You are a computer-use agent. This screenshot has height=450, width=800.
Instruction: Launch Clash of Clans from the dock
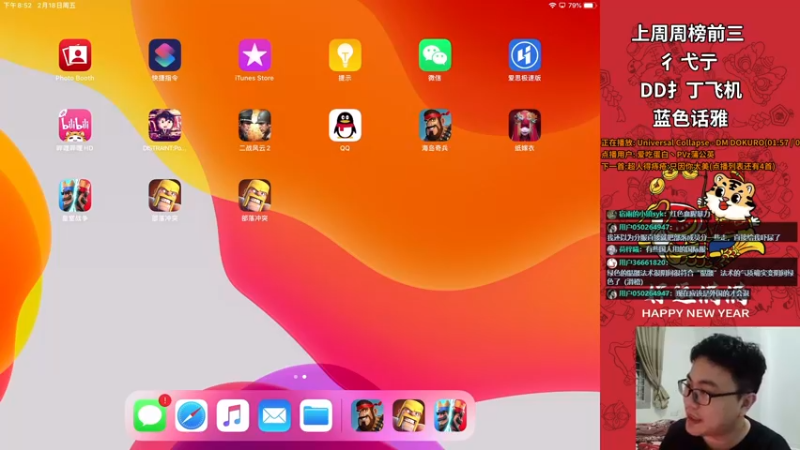click(409, 415)
